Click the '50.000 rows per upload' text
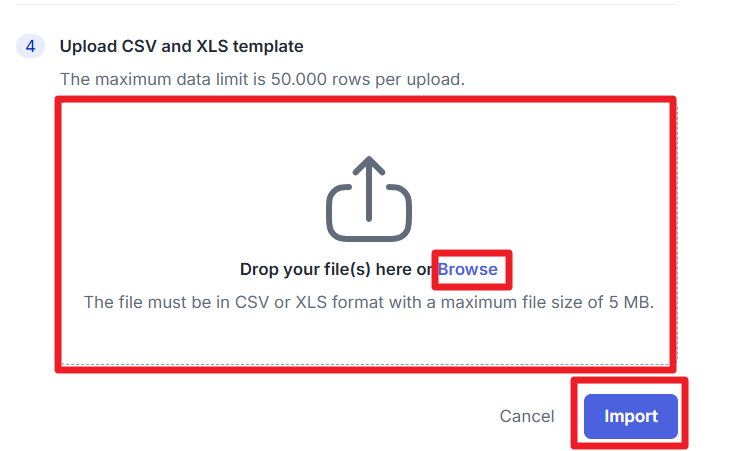Image resolution: width=743 pixels, height=451 pixels. point(368,79)
